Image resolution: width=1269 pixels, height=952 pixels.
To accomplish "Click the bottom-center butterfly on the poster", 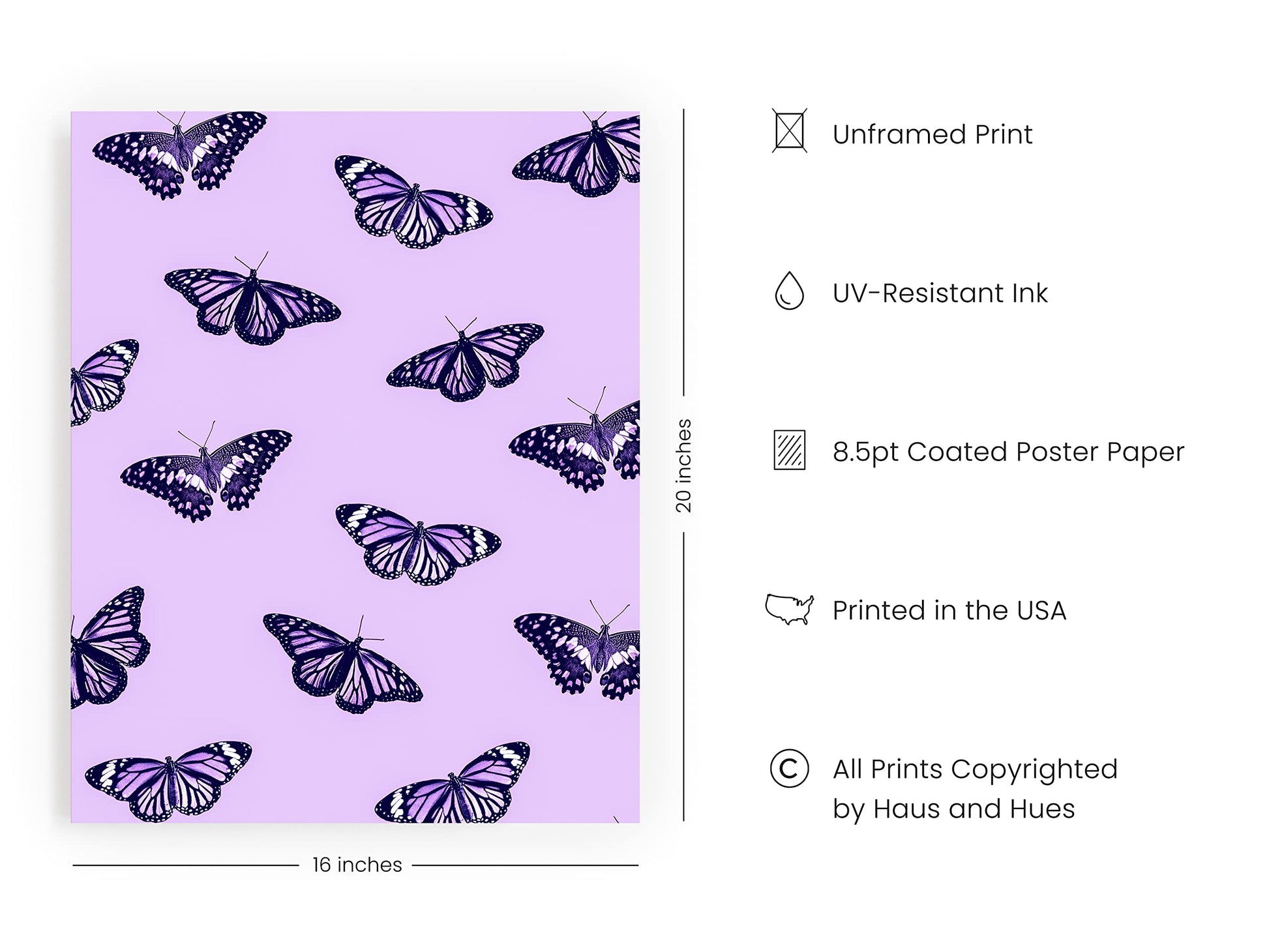I will point(455,786).
